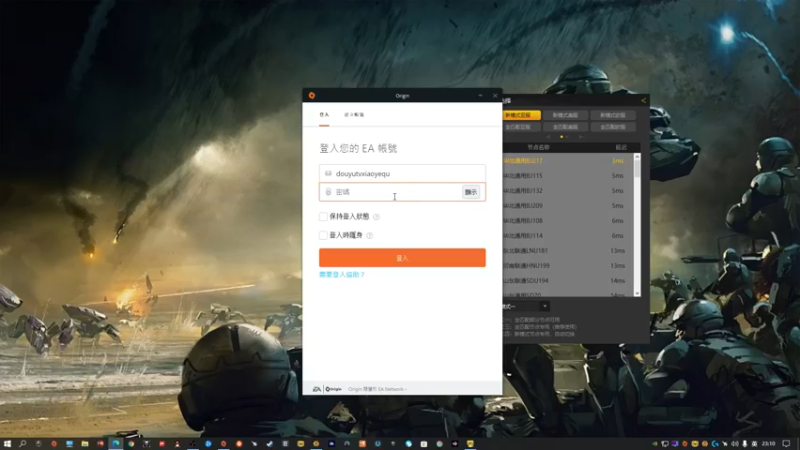Select the 全匹配亚服 server tab
This screenshot has height=450, width=800.
521,127
